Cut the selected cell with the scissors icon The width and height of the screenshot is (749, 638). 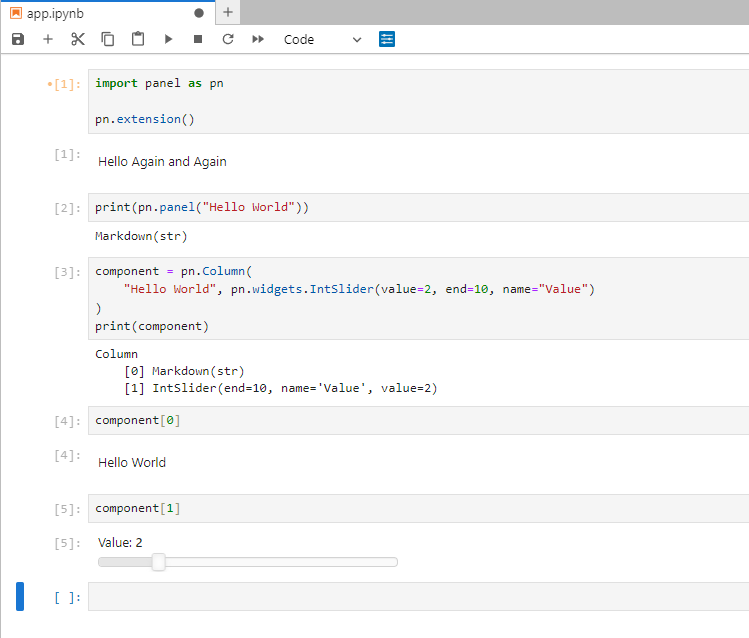(78, 39)
